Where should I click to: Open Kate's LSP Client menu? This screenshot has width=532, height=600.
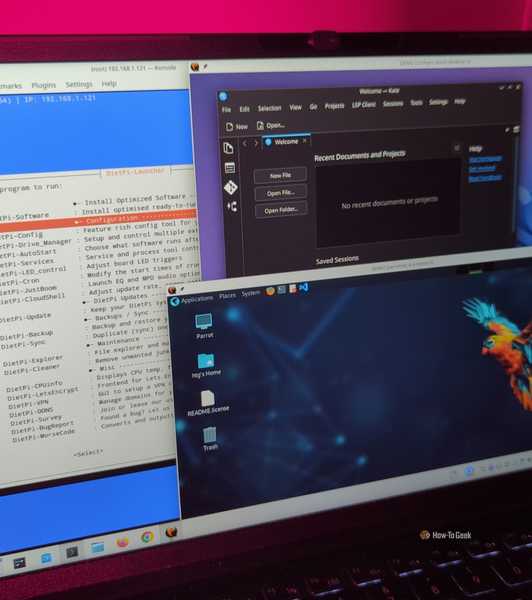(x=364, y=105)
